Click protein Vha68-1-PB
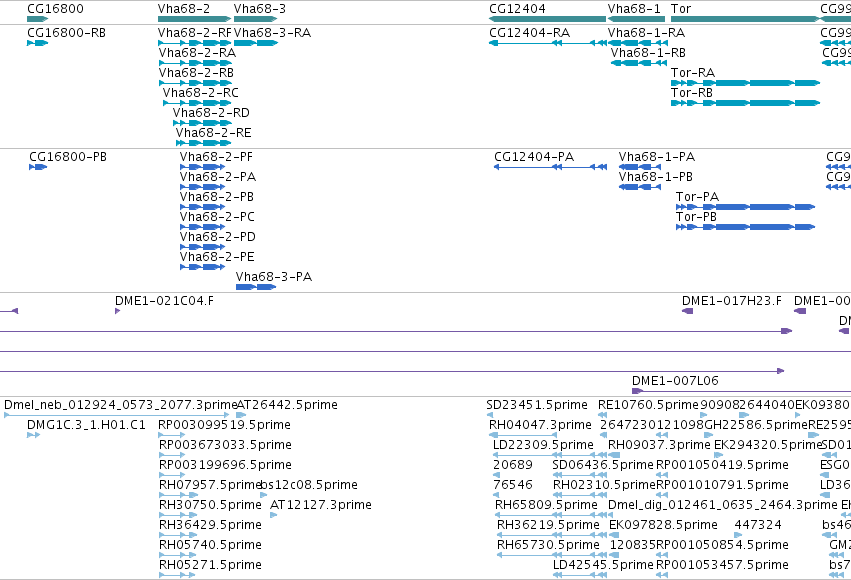 (x=640, y=187)
